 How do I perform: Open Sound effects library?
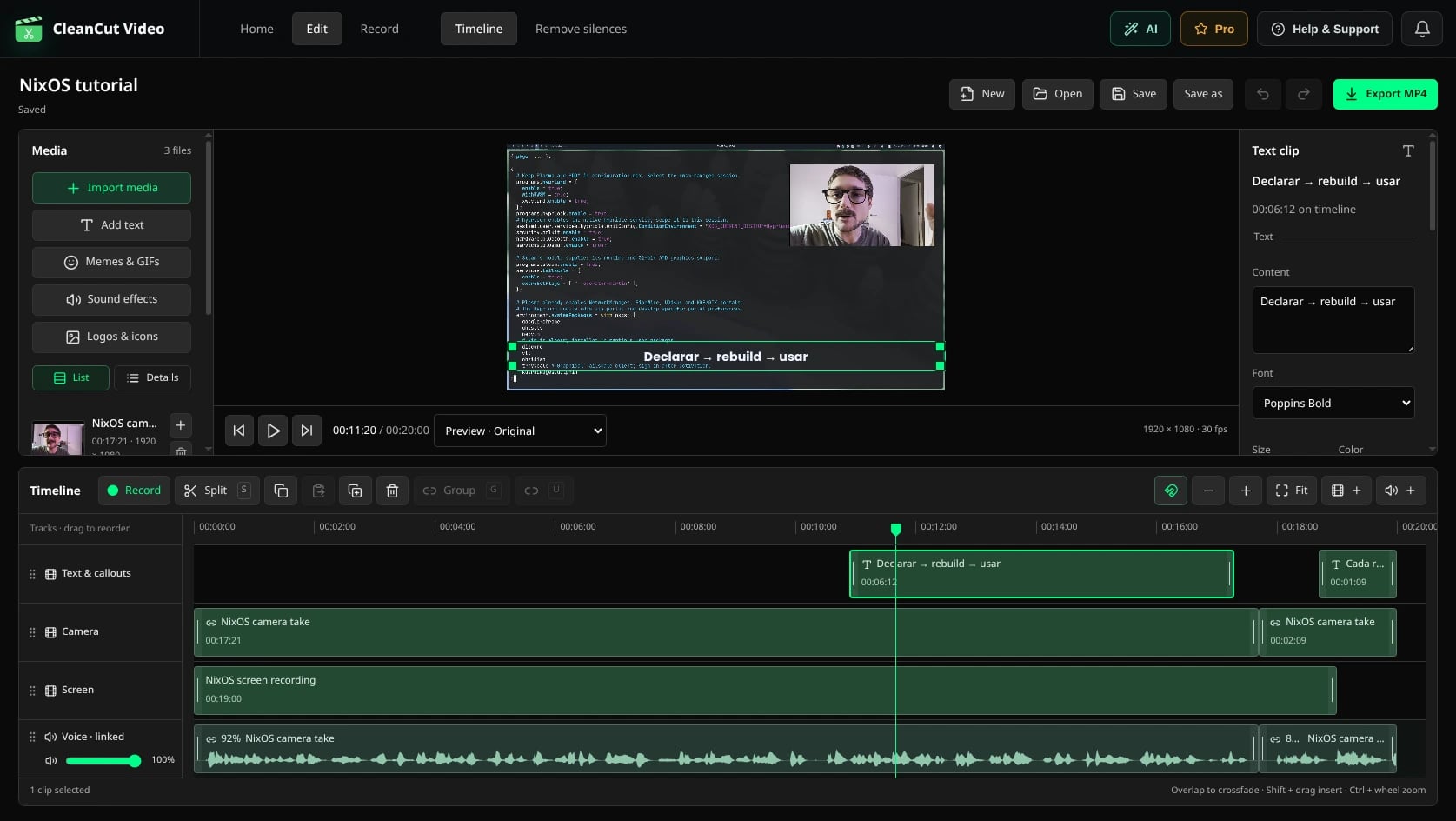[x=111, y=299]
